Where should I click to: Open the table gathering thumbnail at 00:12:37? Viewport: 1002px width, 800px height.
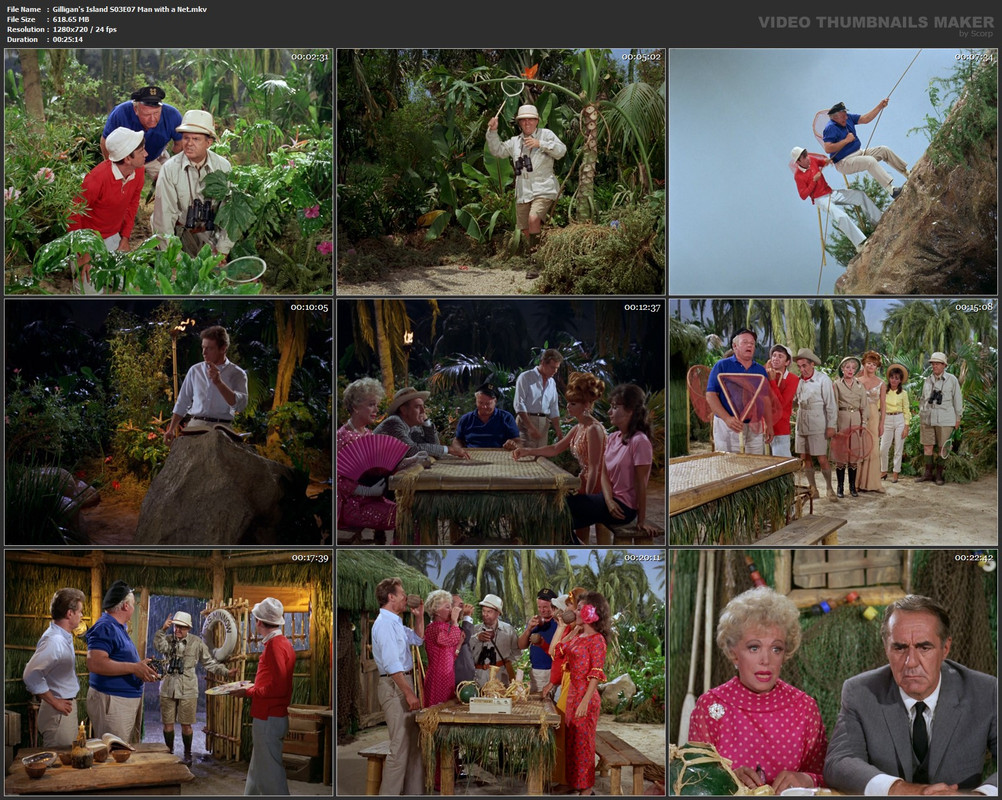click(x=501, y=422)
